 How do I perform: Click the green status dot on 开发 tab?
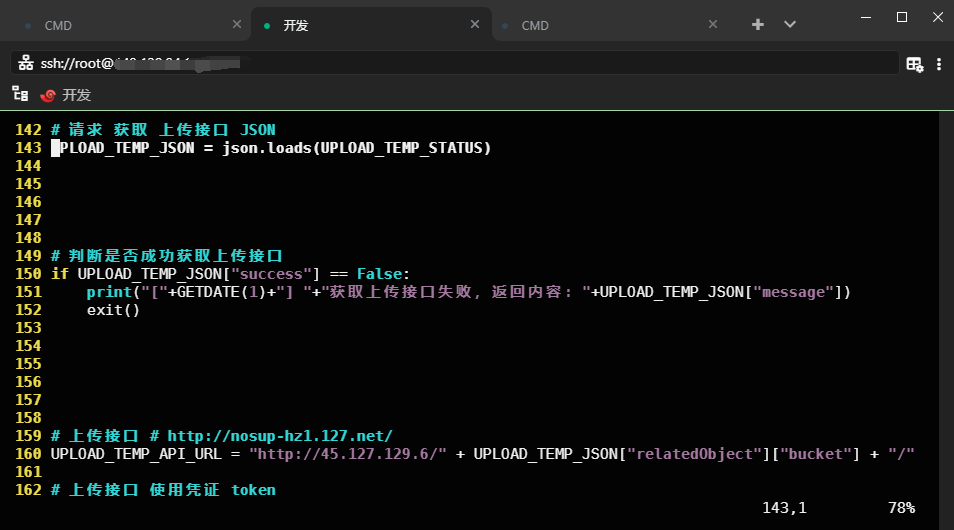tap(266, 26)
